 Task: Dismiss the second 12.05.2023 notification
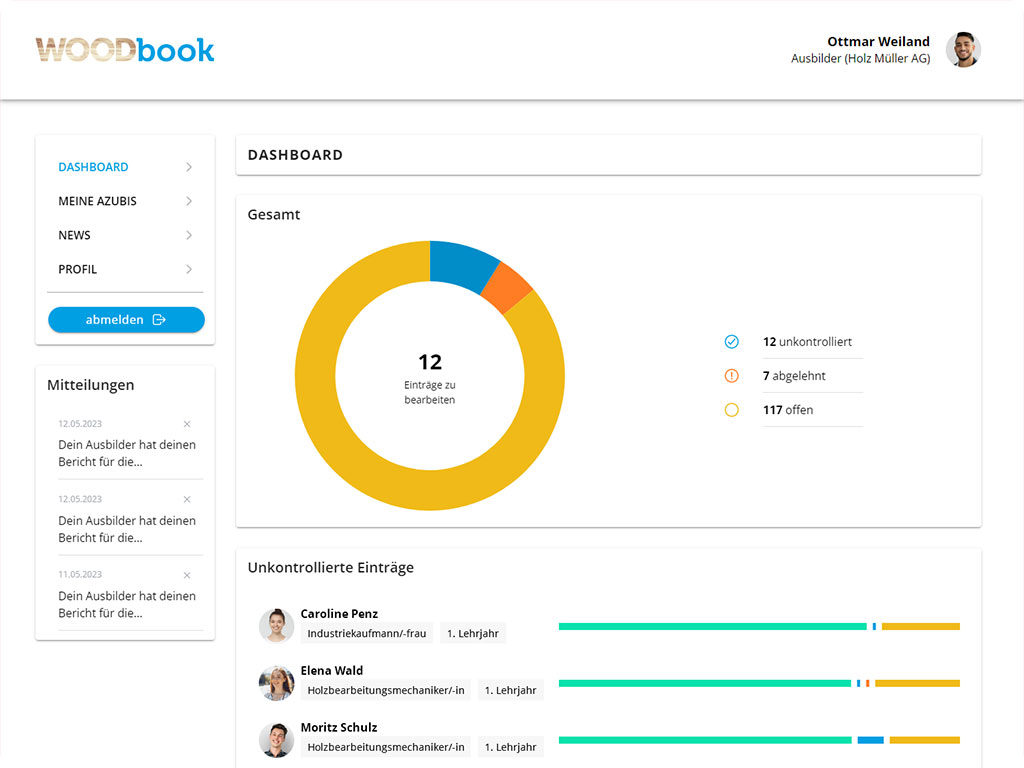coord(187,500)
